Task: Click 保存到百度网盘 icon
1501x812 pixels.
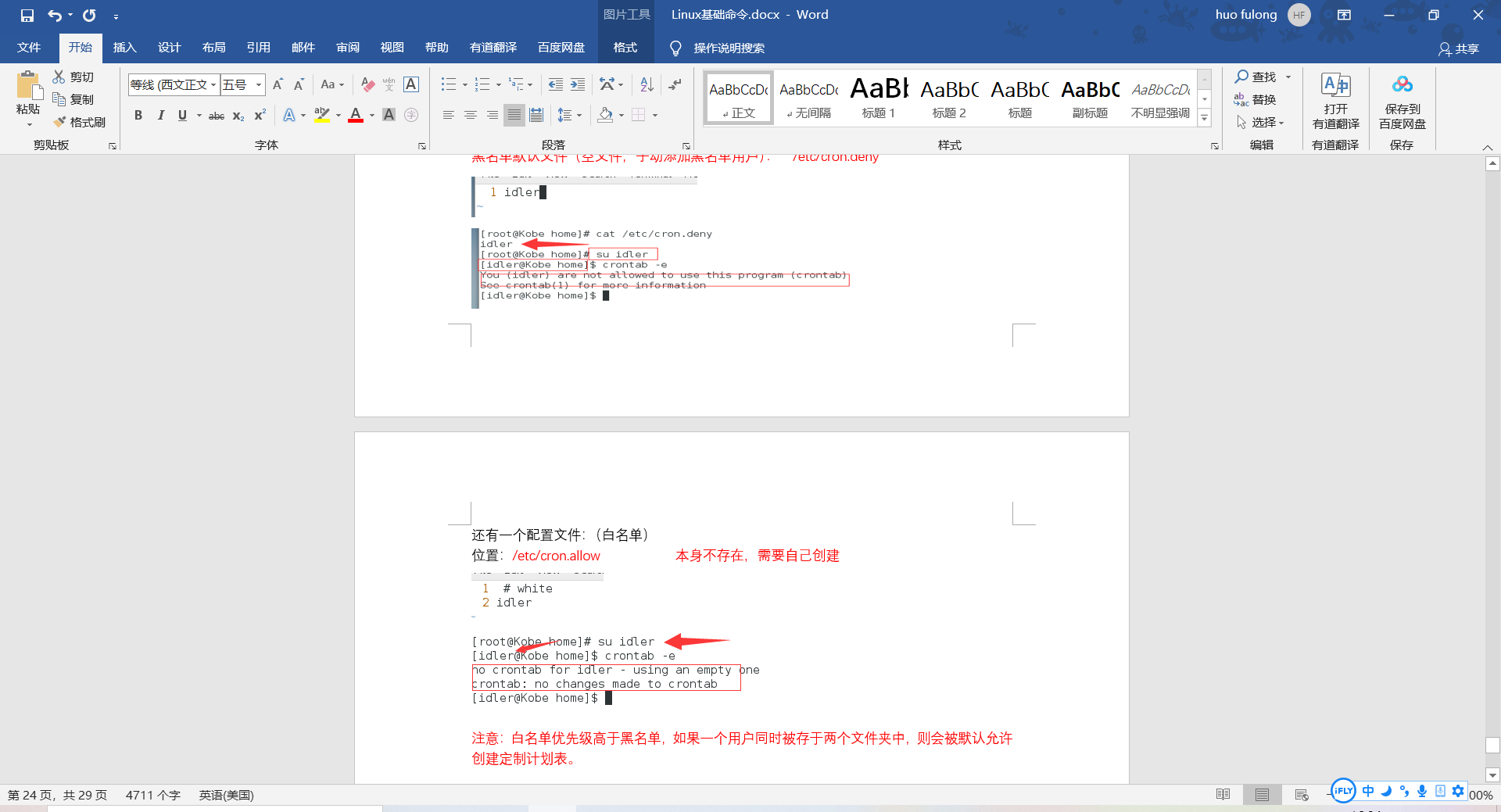Action: [1401, 102]
